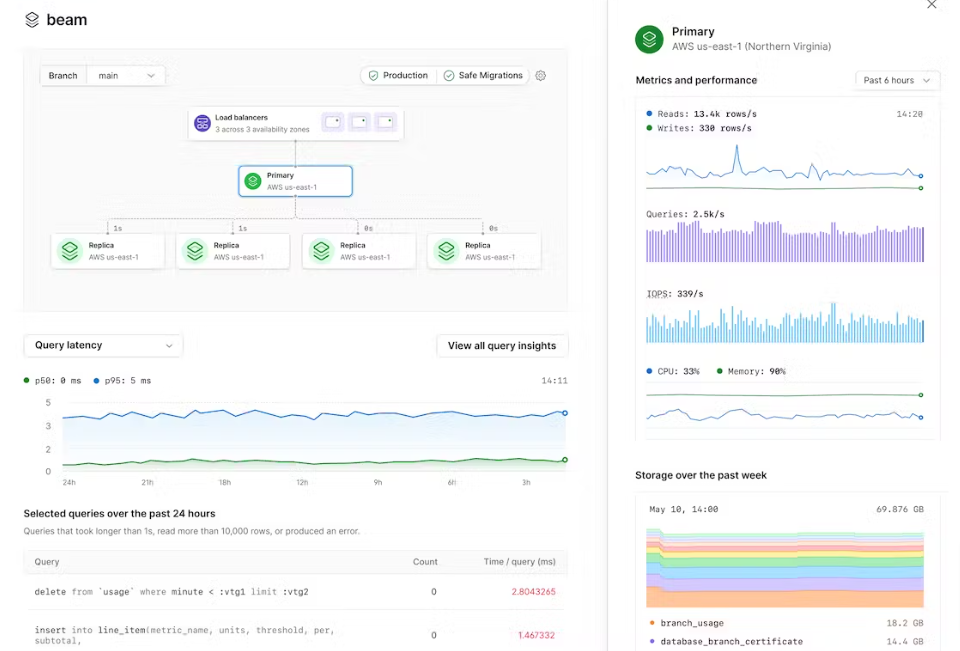Click the last Replica node's icon
The width and height of the screenshot is (960, 651).
click(446, 251)
